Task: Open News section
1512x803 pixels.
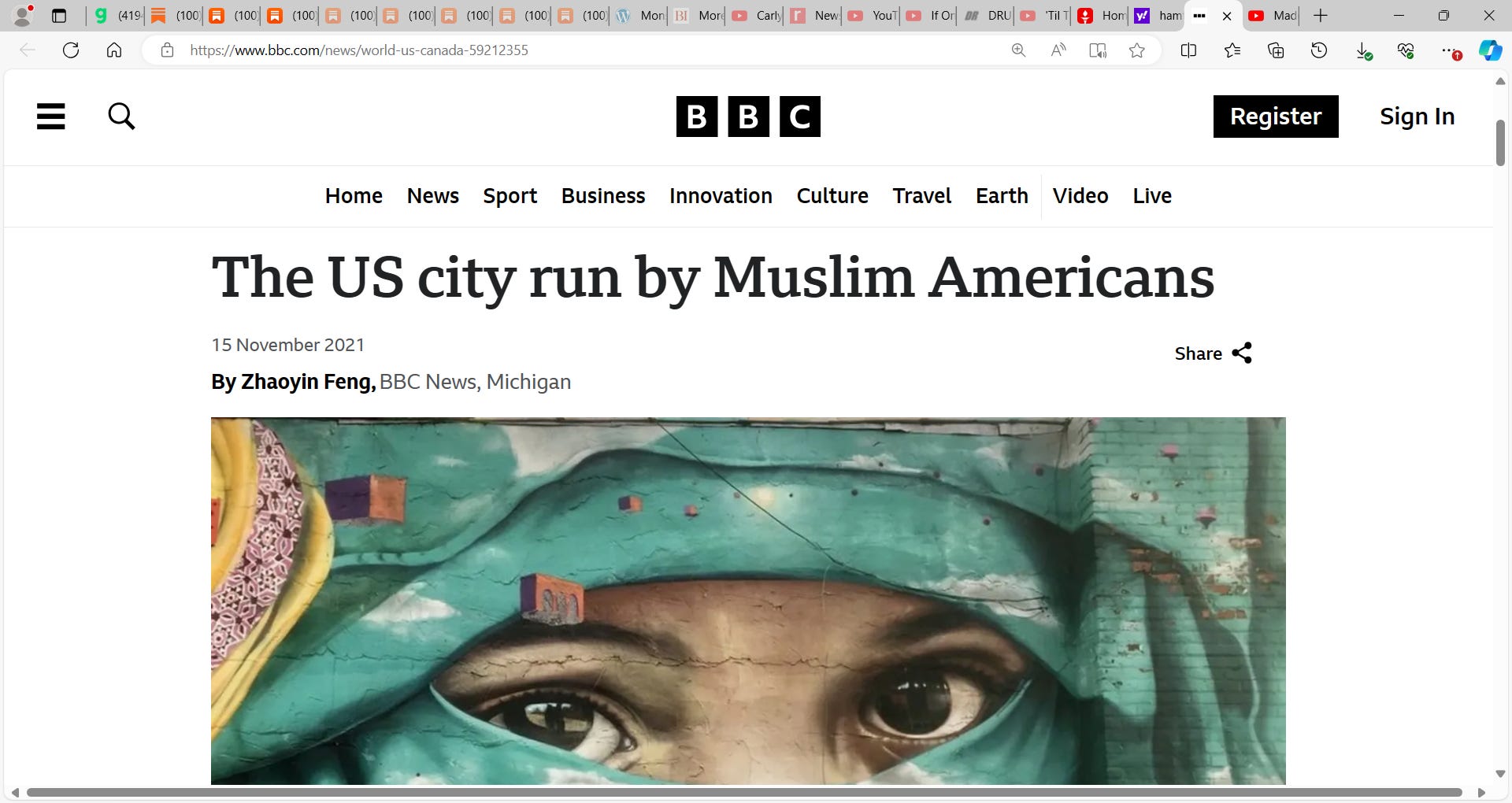Action: tap(433, 196)
